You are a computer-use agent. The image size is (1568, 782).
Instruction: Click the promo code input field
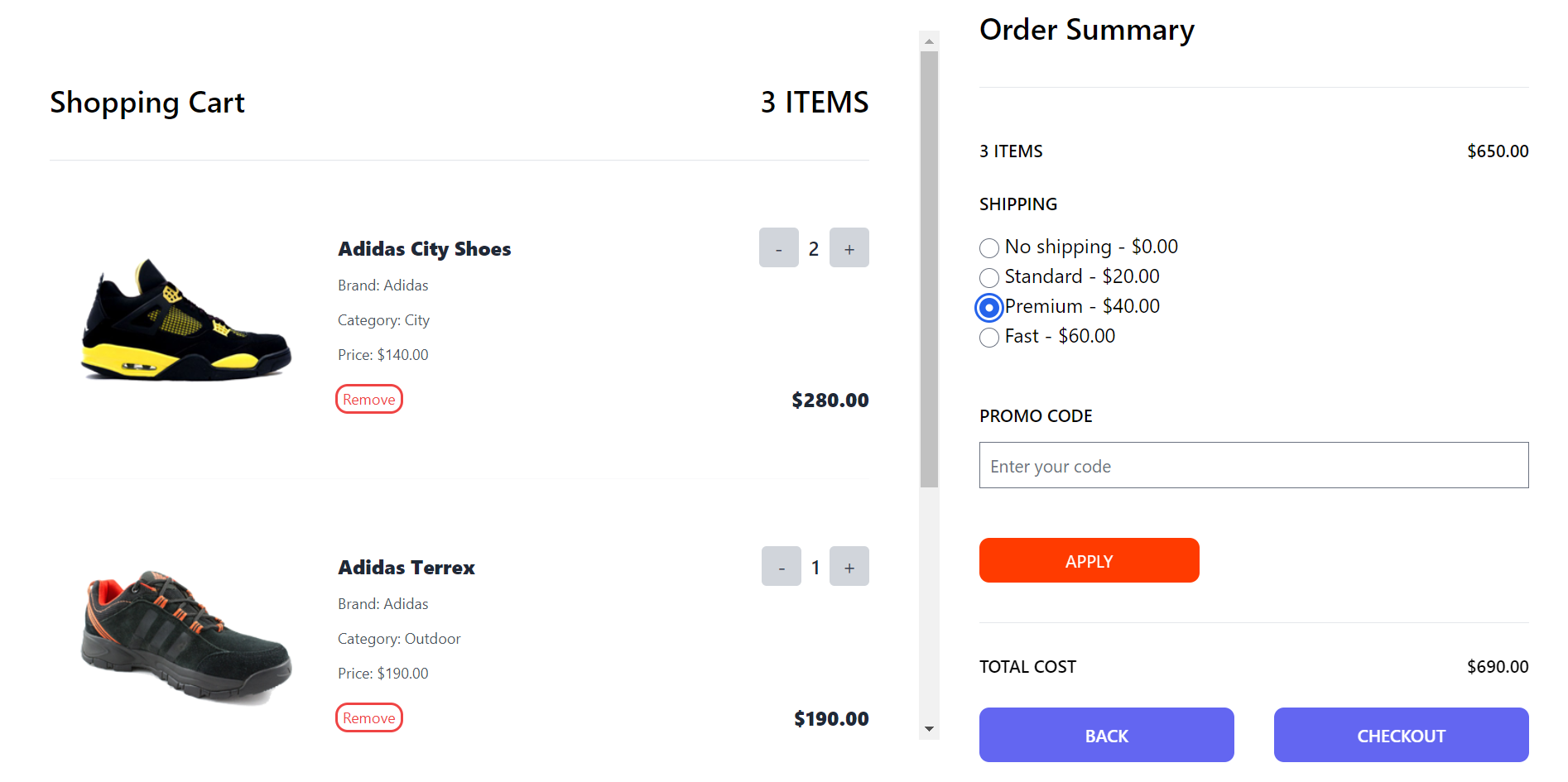tap(1253, 466)
